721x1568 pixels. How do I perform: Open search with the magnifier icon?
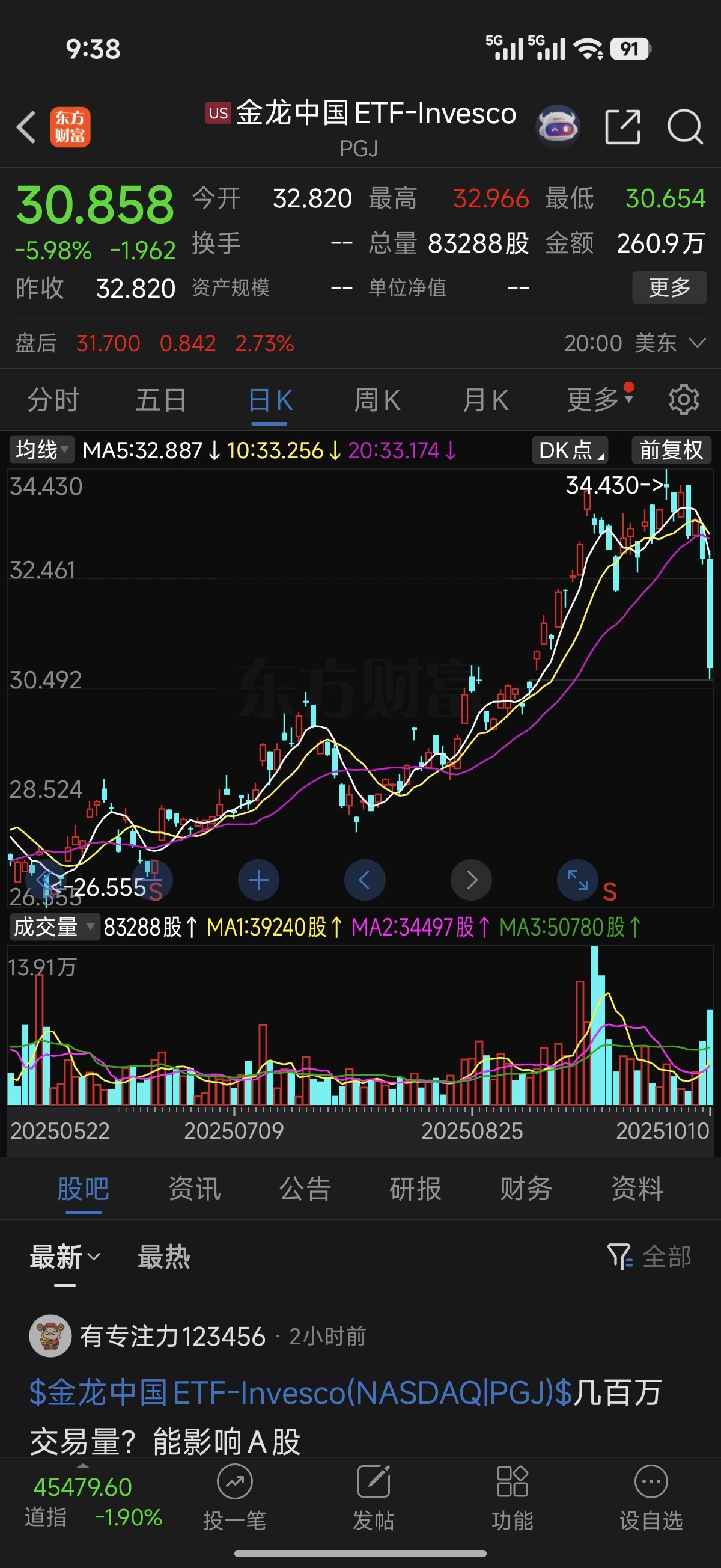coord(685,127)
